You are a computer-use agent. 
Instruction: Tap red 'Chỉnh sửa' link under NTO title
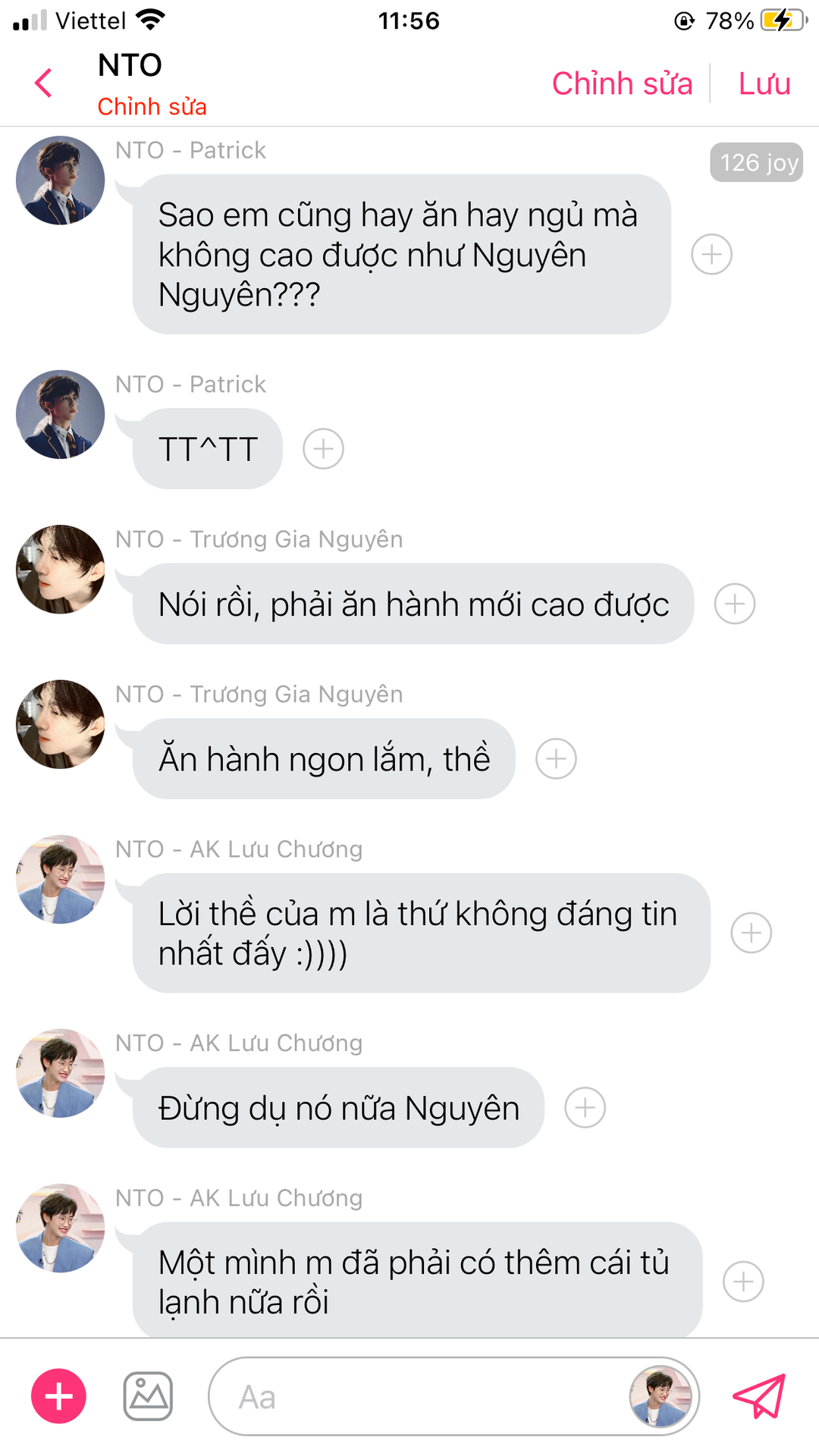pos(152,107)
